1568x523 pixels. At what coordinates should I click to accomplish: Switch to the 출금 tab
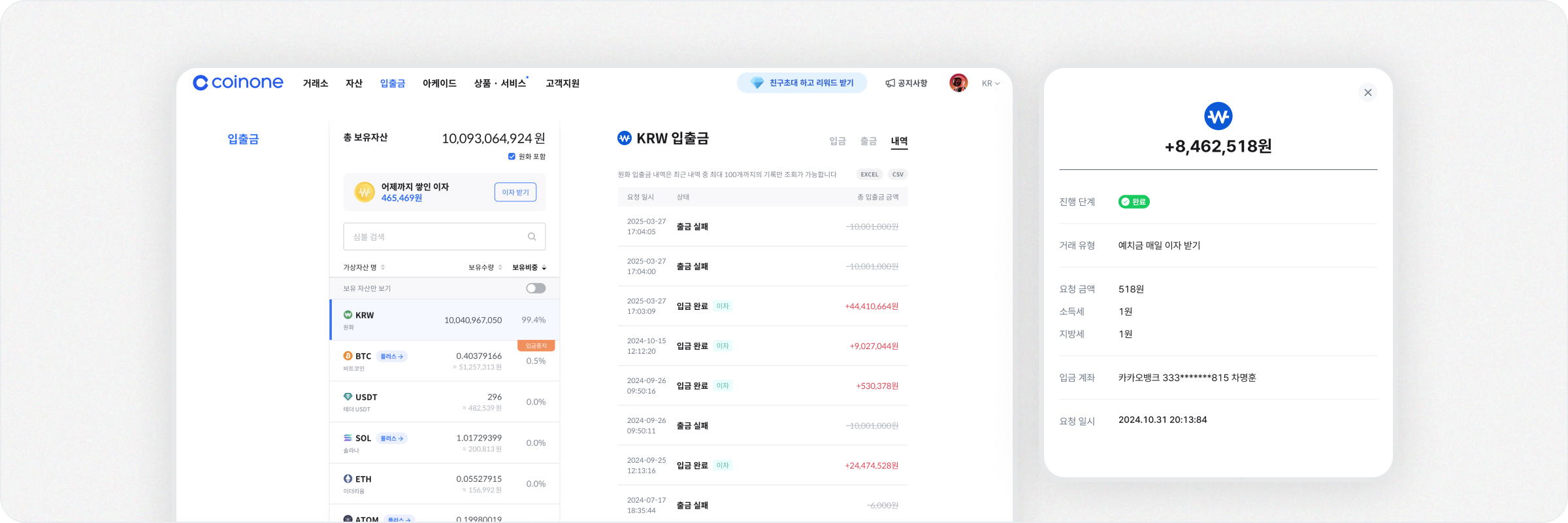(x=868, y=141)
